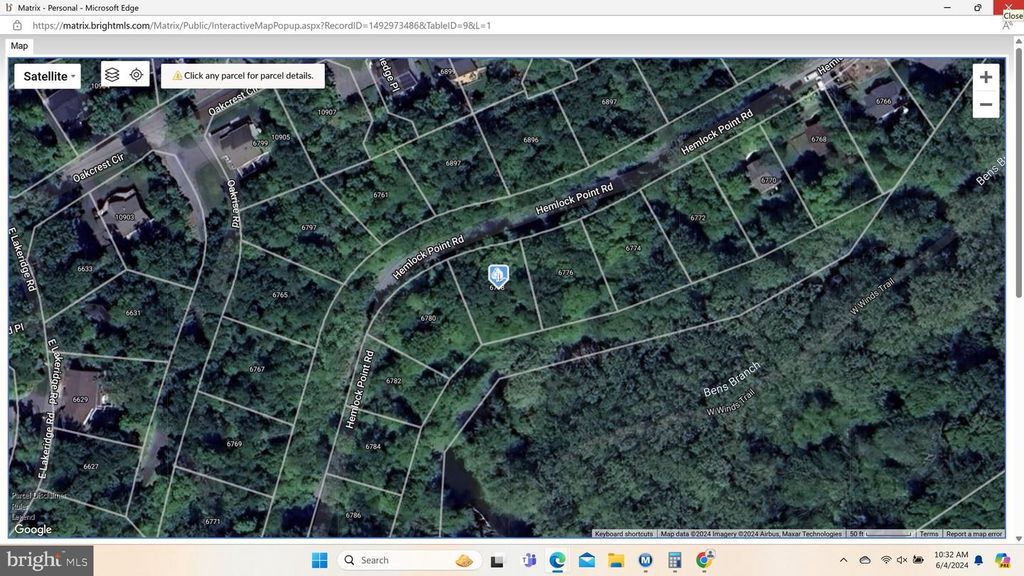Open Microsoft Edge from the taskbar

click(557, 560)
